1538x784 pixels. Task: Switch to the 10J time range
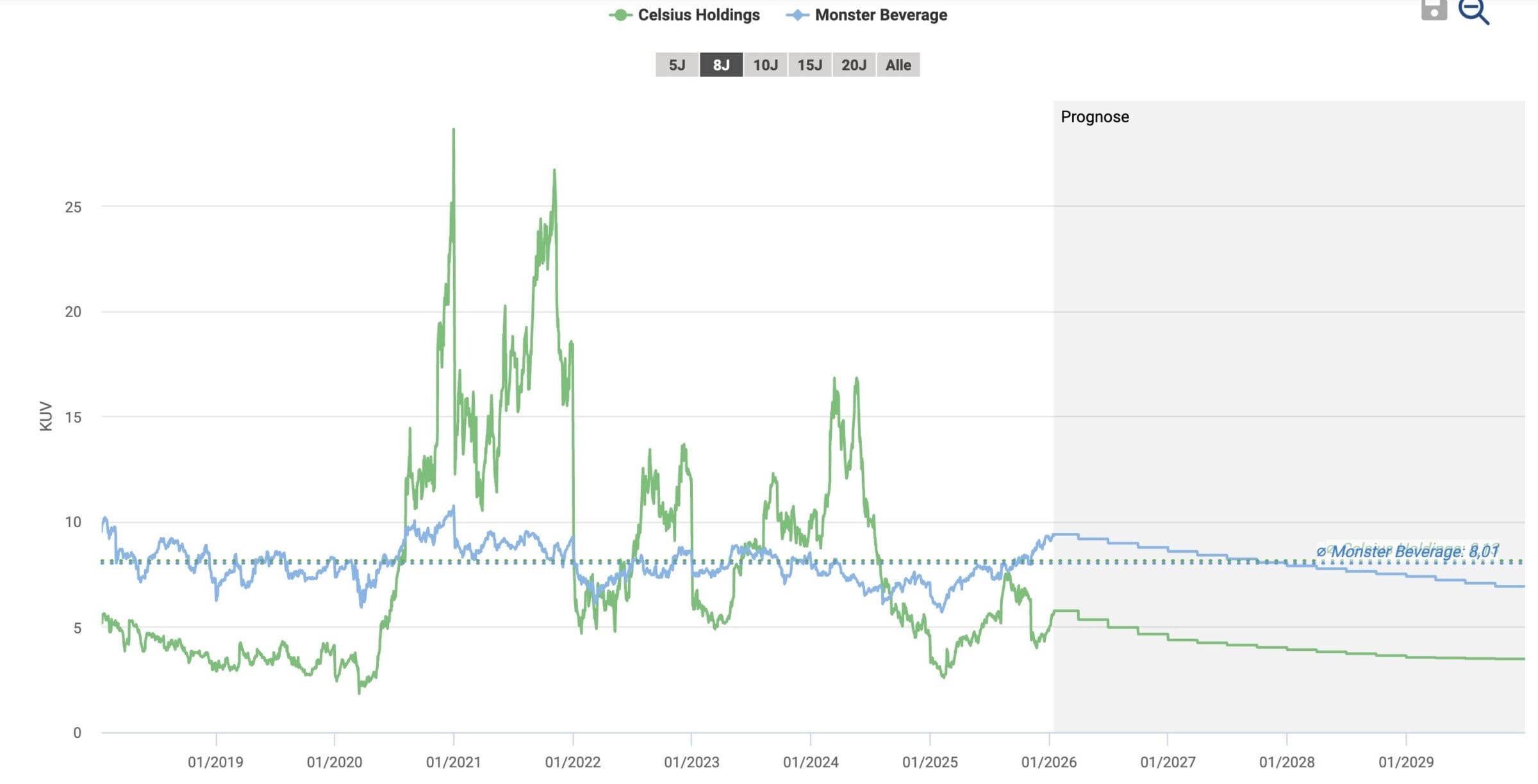click(x=765, y=65)
